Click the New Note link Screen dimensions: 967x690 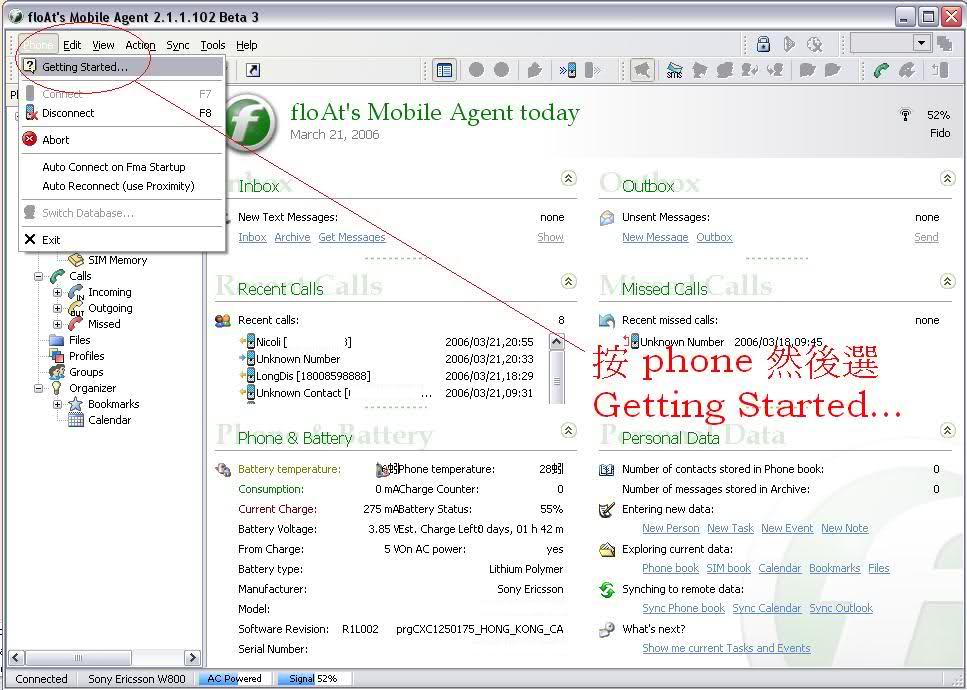[844, 528]
